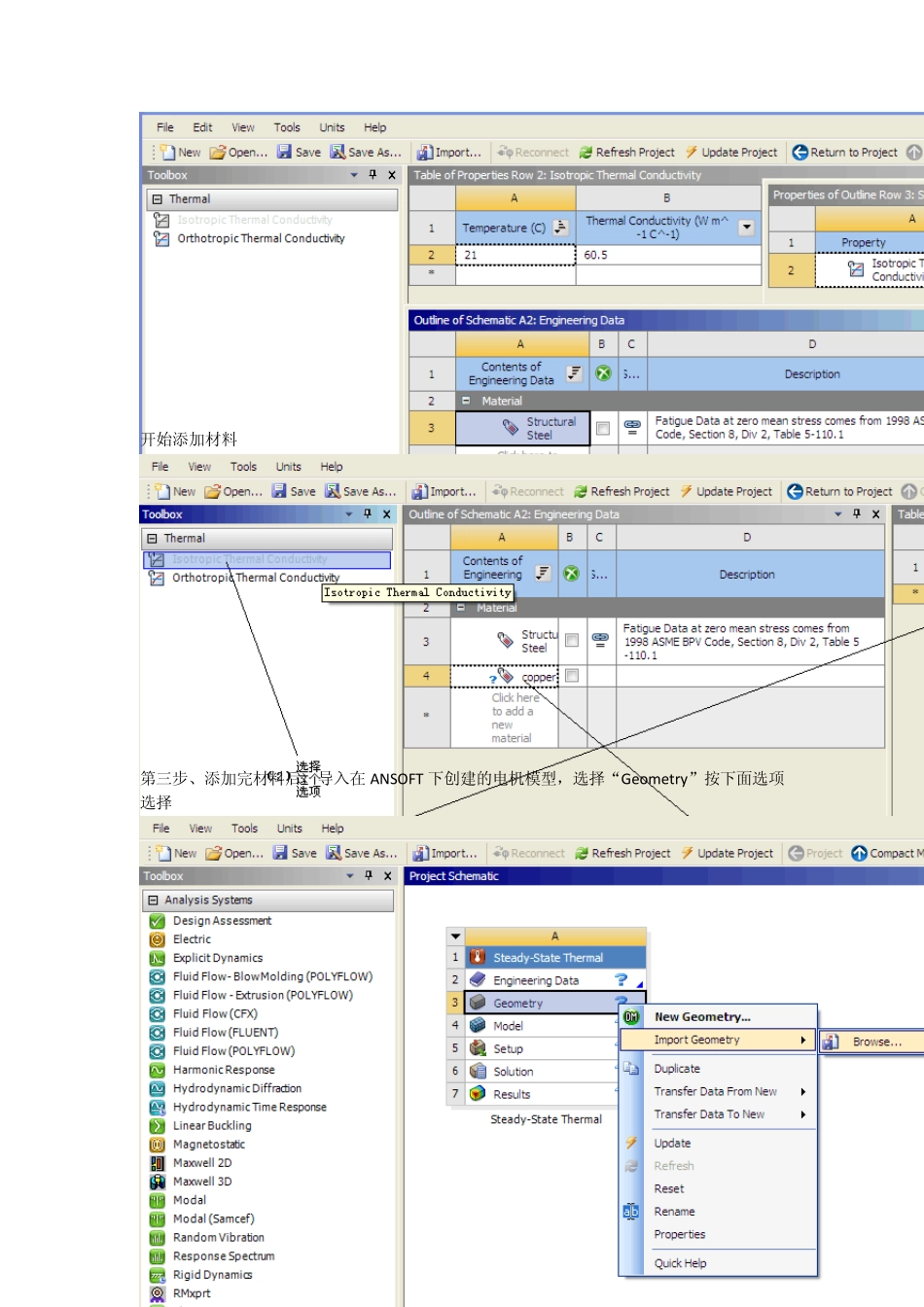Open system A dropdown arrow in schematic
The height and width of the screenshot is (1307, 924).
point(454,936)
